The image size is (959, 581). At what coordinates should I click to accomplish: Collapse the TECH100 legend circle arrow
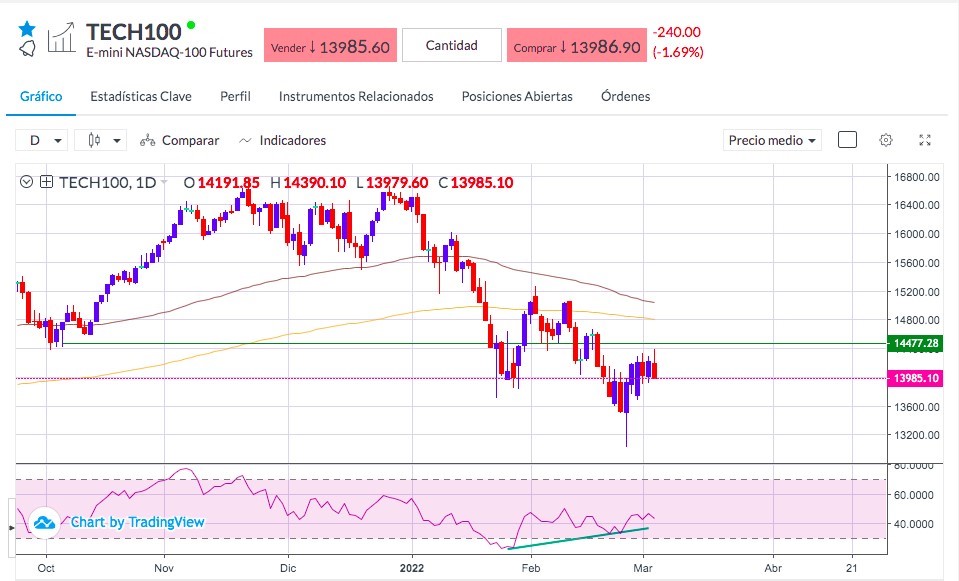coord(26,182)
